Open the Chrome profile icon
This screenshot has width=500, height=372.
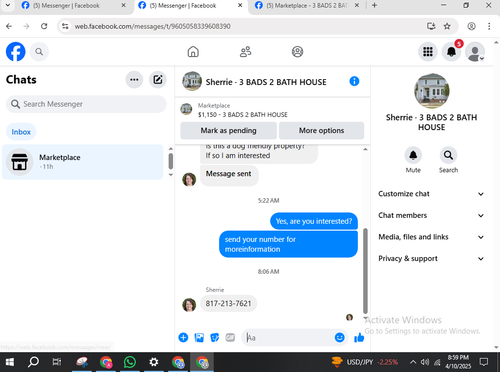click(x=471, y=26)
